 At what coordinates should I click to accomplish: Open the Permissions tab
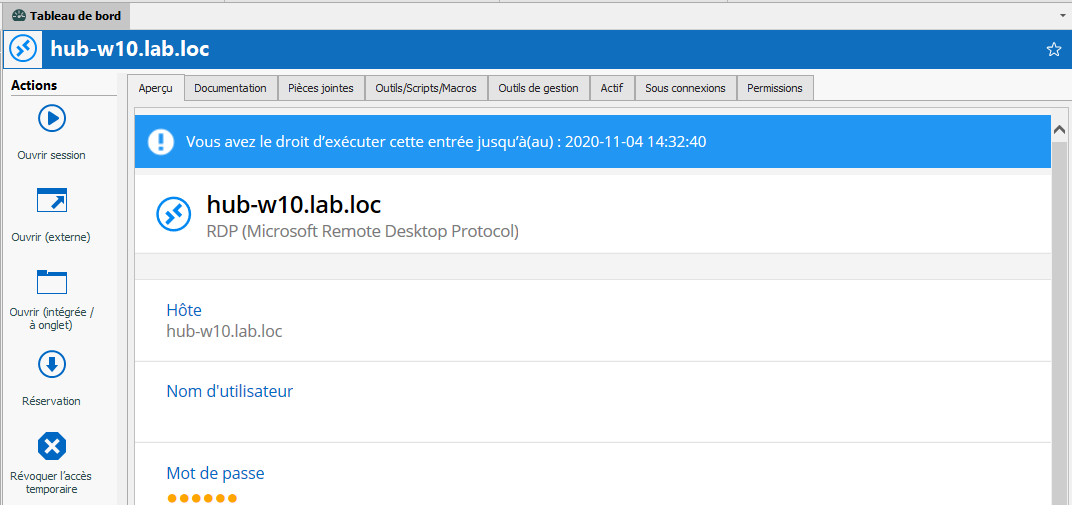pyautogui.click(x=774, y=88)
